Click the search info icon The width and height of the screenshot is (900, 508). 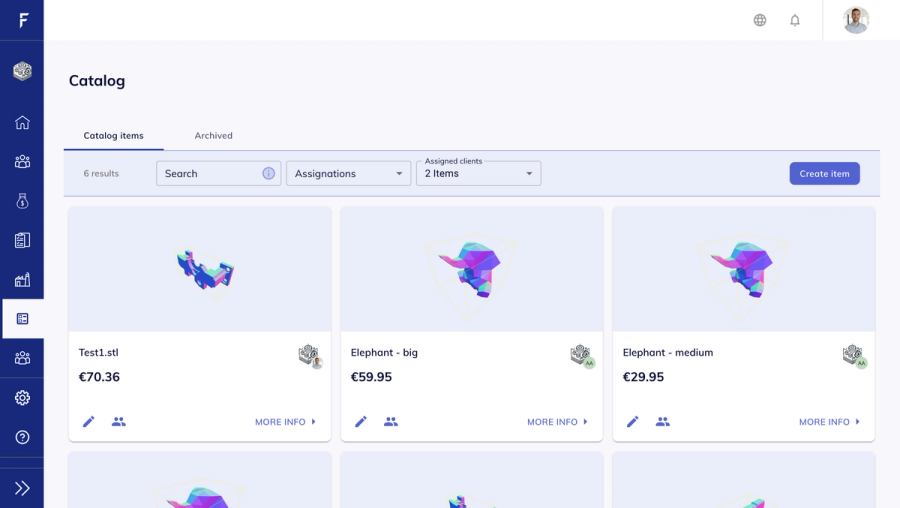(268, 173)
